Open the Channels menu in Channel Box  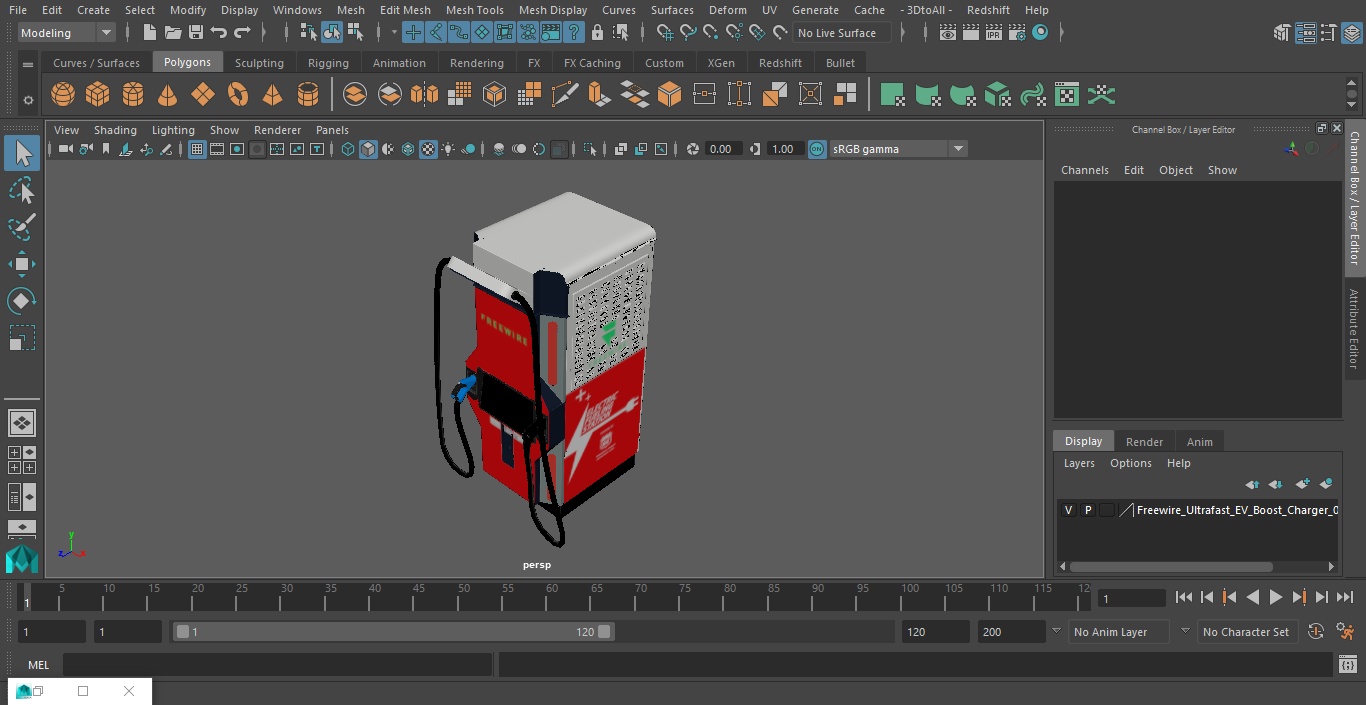1085,170
